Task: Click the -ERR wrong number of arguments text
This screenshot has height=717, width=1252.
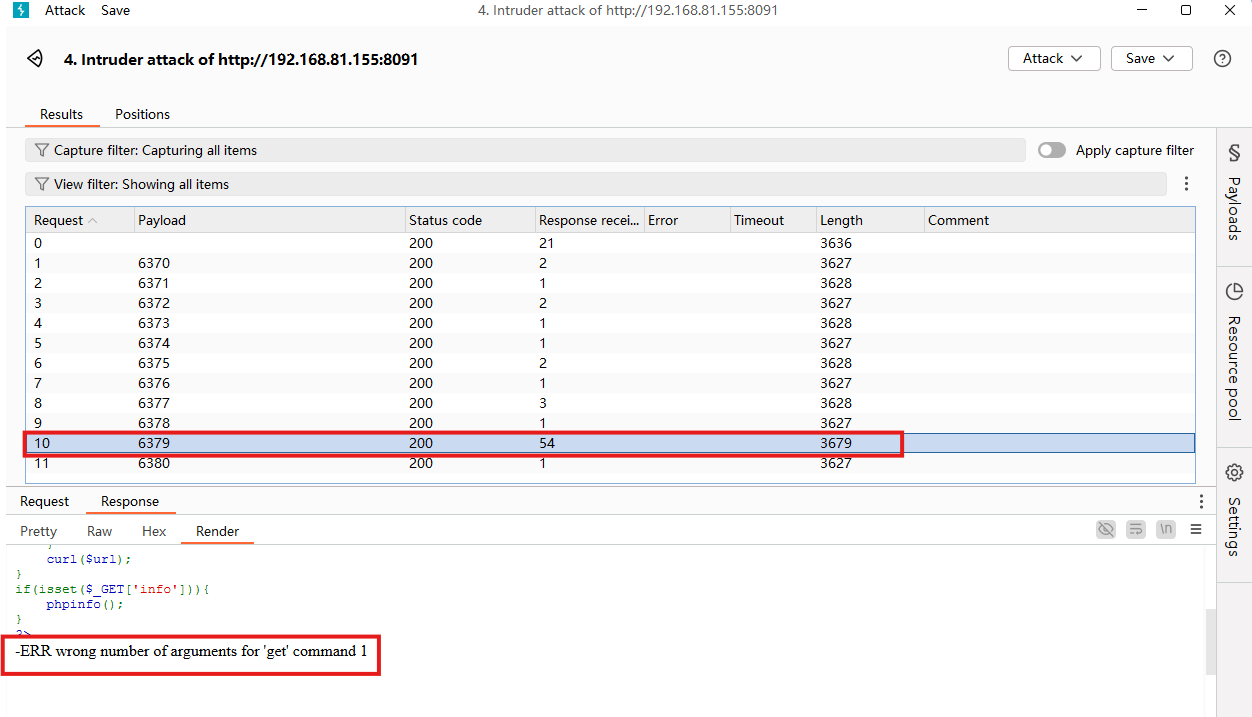Action: pyautogui.click(x=191, y=651)
